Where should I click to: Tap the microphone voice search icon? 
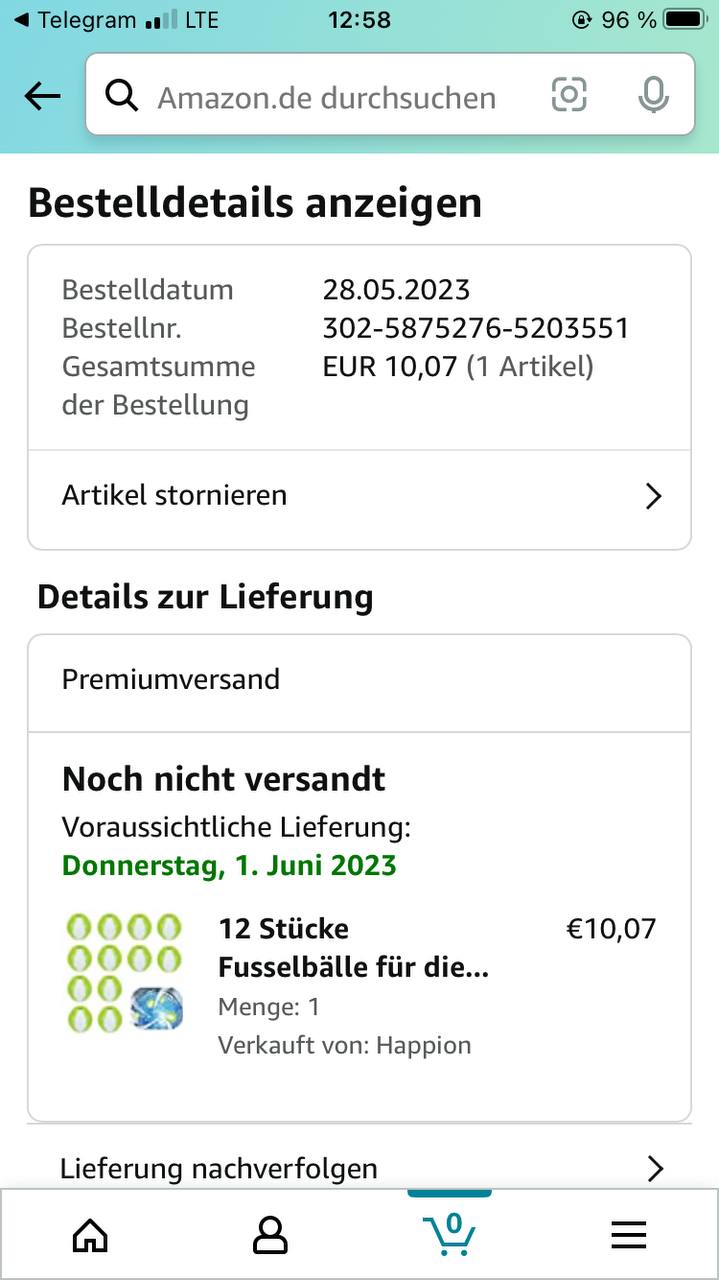653,95
